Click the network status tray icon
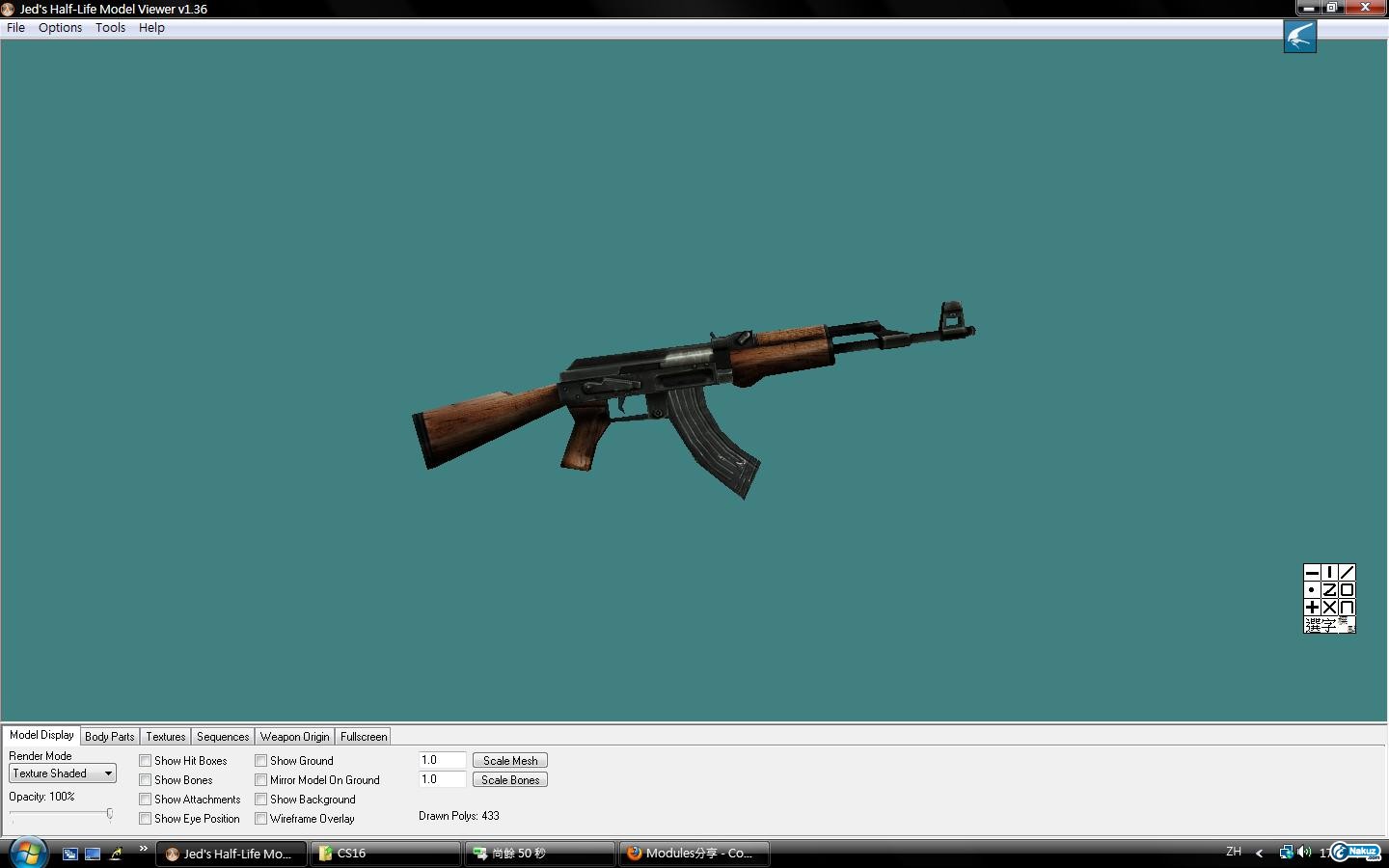This screenshot has height=868, width=1389. coord(1286,853)
